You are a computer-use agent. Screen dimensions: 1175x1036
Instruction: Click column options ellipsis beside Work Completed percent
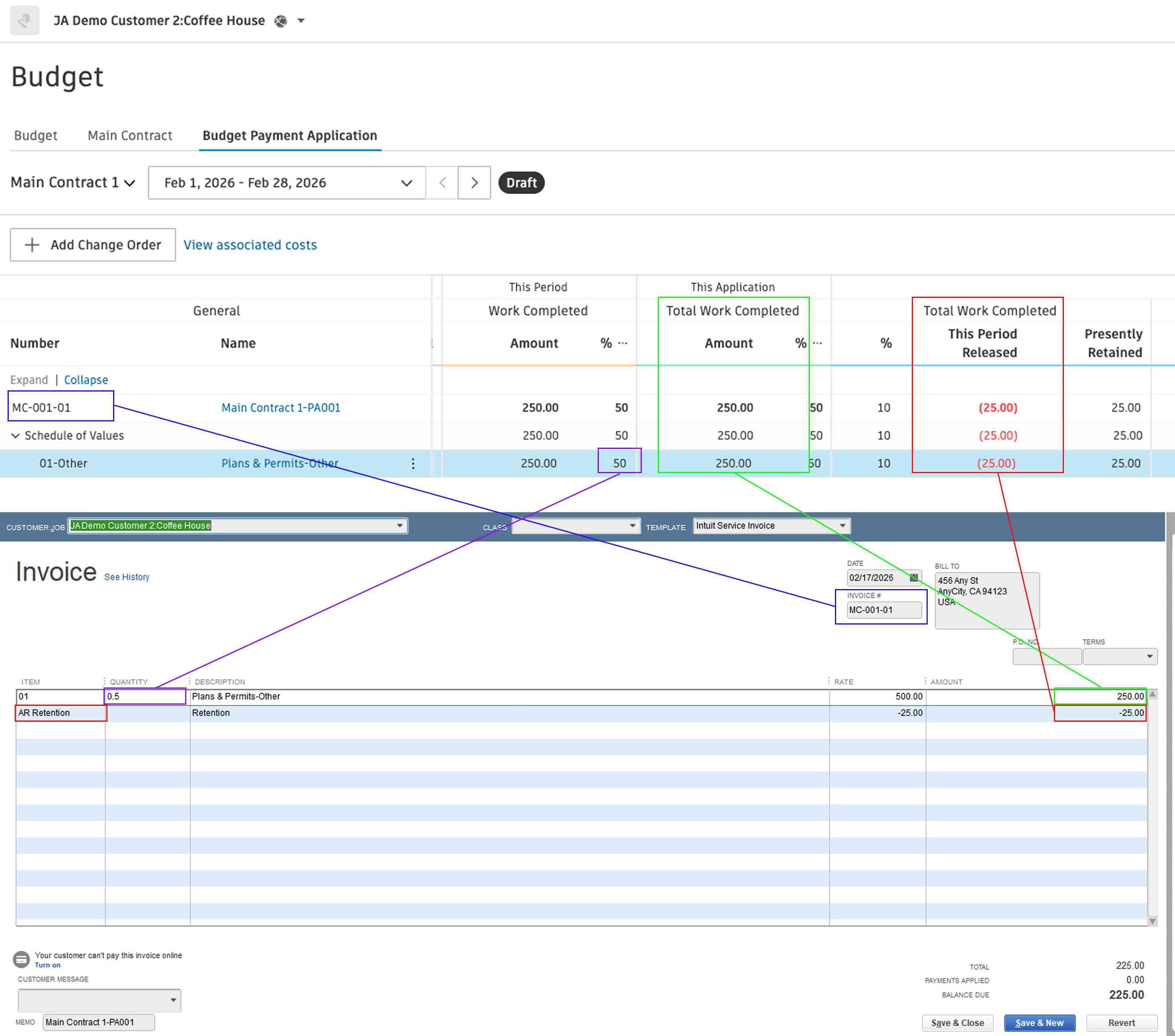click(x=623, y=343)
